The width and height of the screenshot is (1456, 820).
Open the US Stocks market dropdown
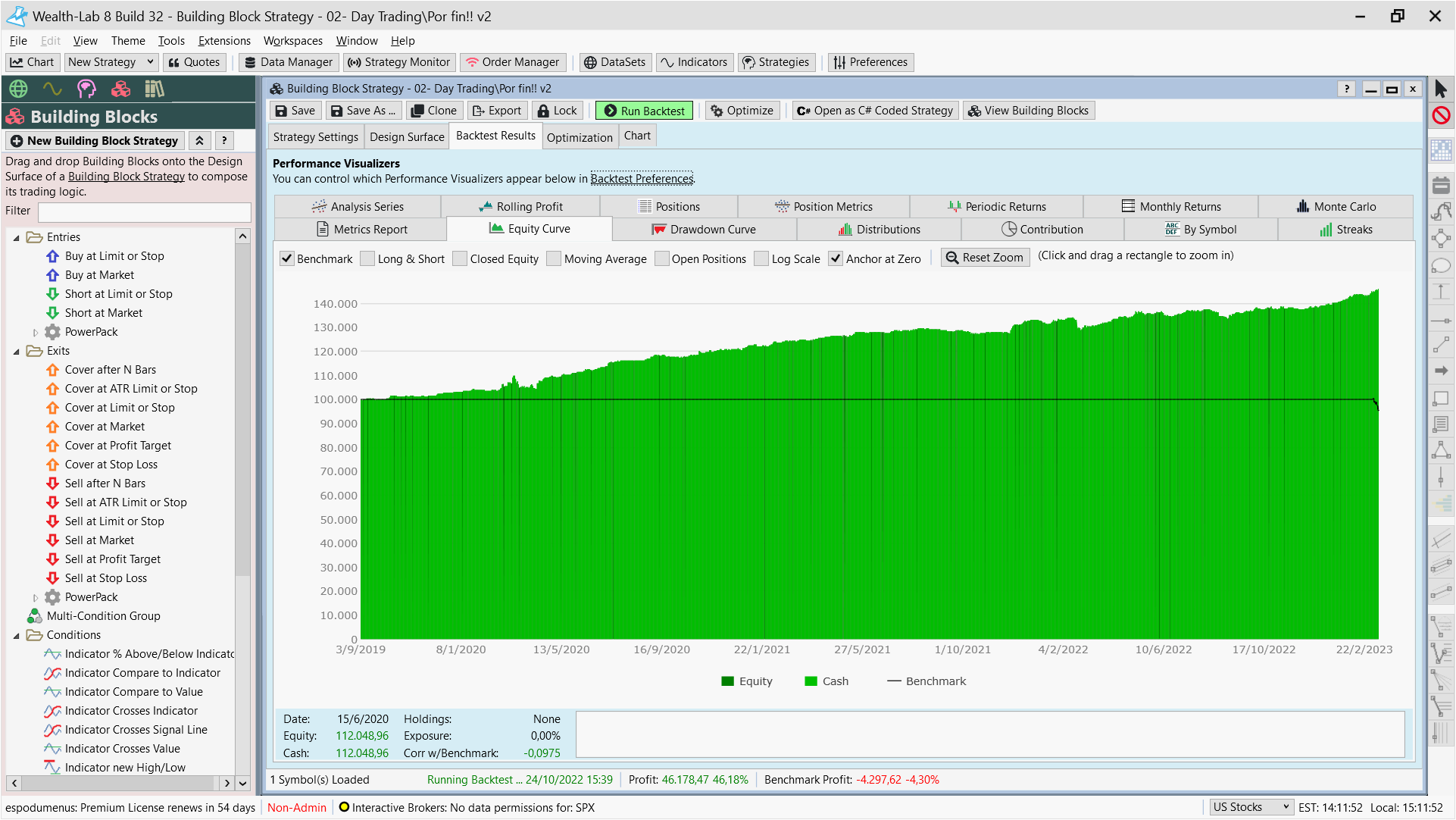tap(1250, 807)
